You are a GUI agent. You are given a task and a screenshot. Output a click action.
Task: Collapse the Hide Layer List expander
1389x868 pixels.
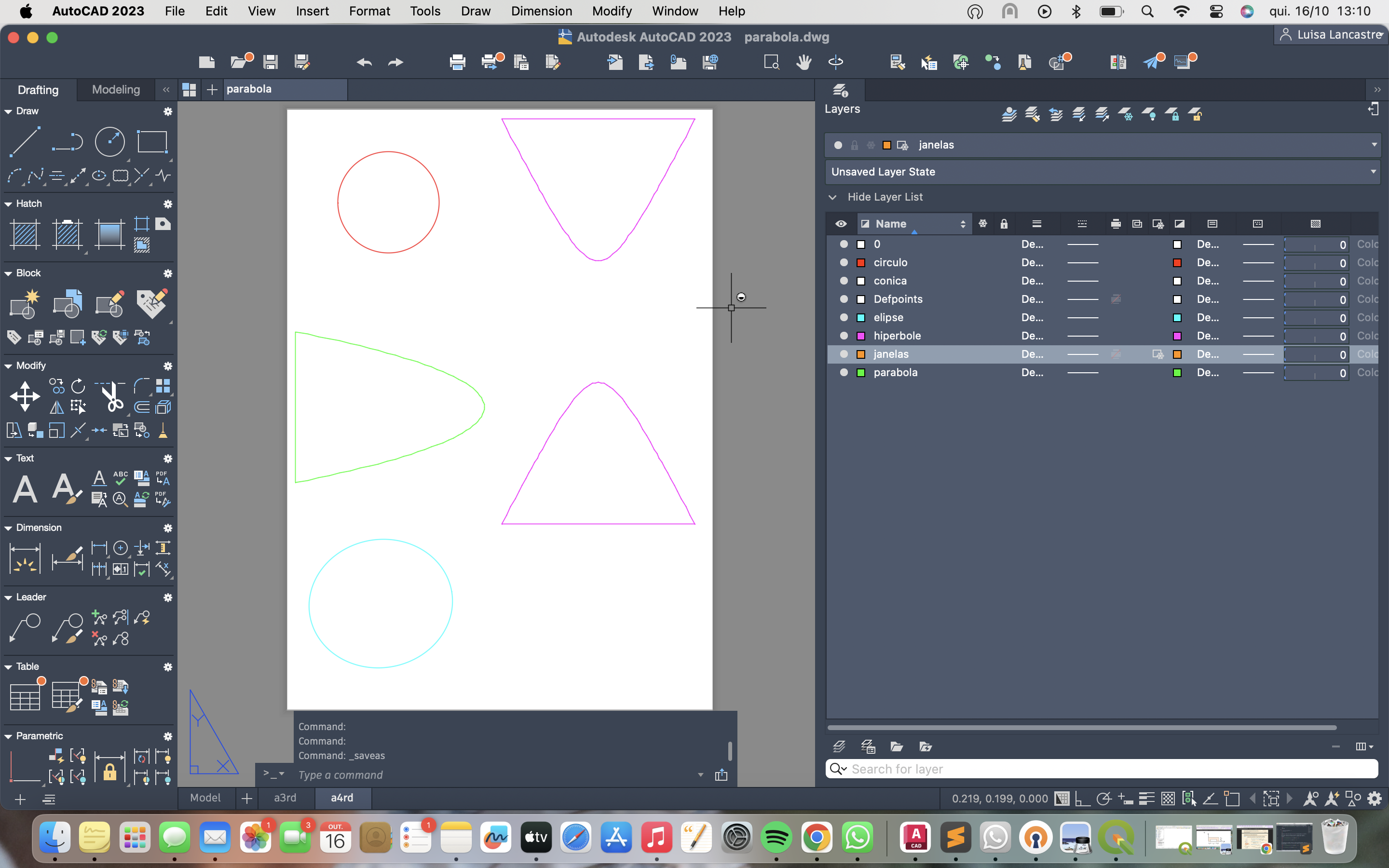(x=832, y=197)
